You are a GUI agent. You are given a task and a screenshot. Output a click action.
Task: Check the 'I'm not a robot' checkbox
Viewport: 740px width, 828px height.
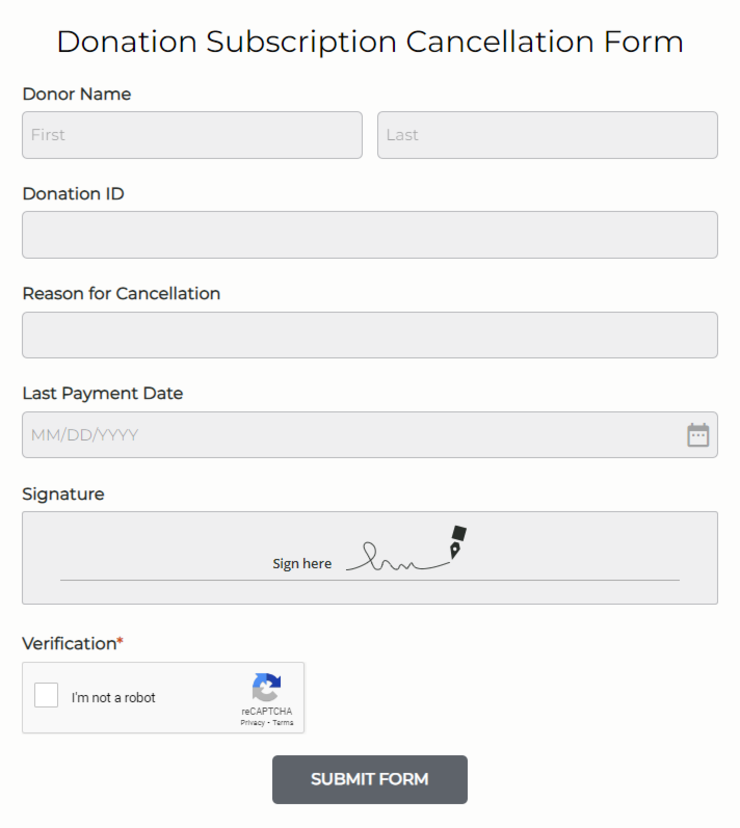pos(46,694)
